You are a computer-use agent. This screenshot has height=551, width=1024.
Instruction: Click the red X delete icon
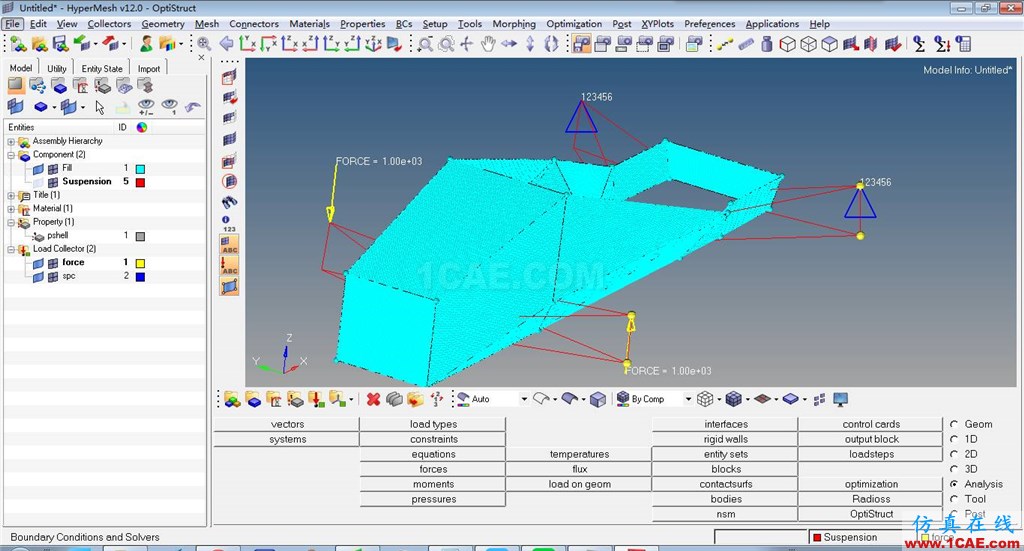tap(373, 399)
